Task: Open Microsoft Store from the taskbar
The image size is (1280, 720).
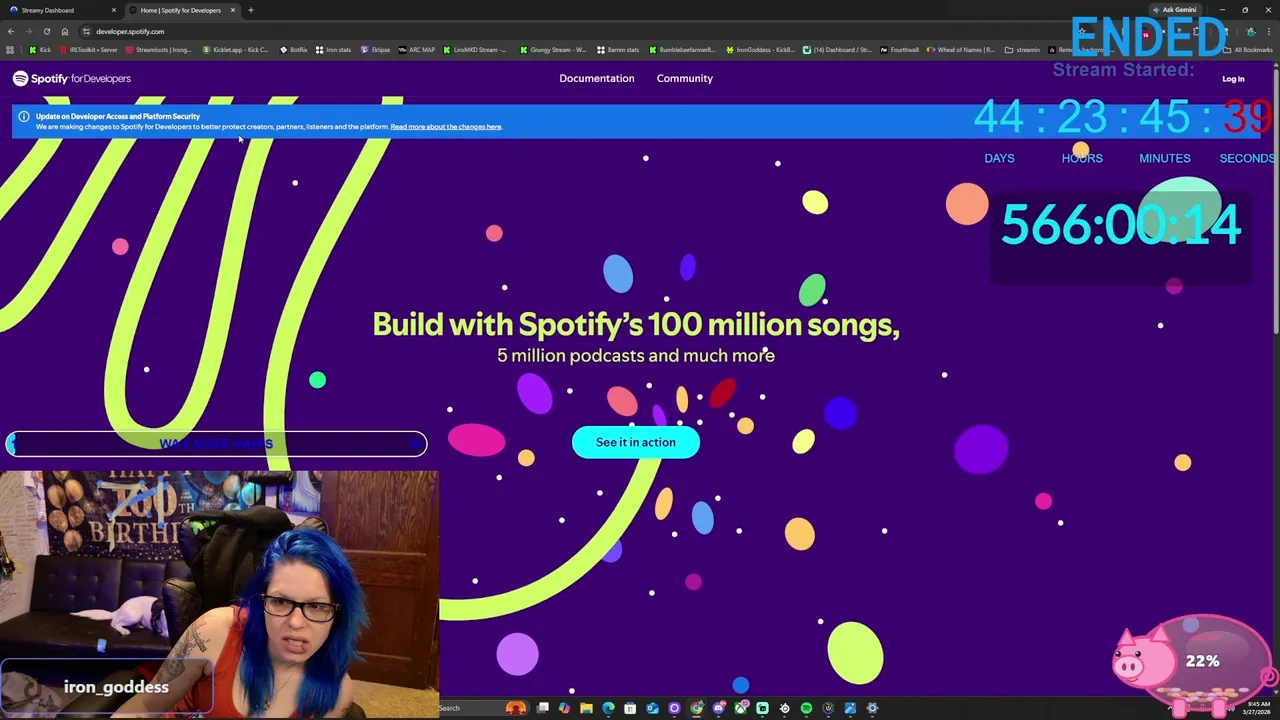Action: tap(630, 708)
